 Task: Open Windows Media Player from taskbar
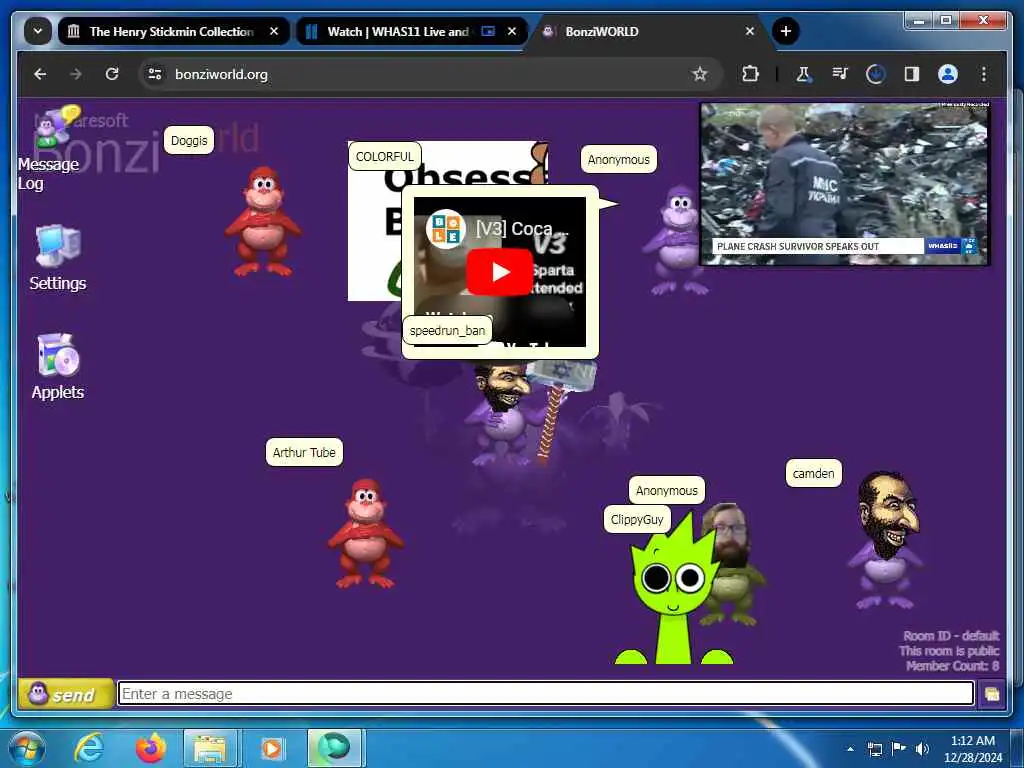[x=272, y=748]
